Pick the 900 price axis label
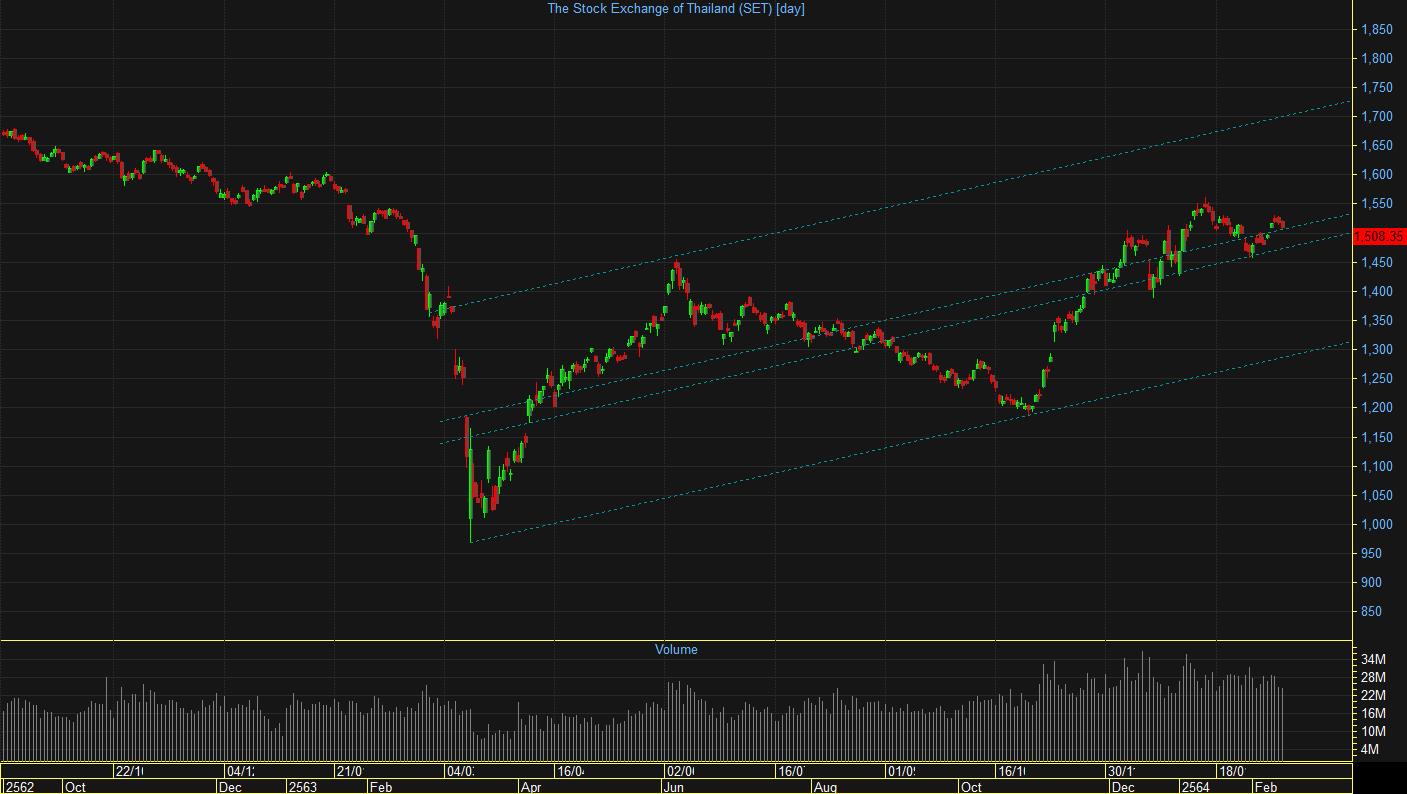Screen dimensions: 1407x794 1372,583
